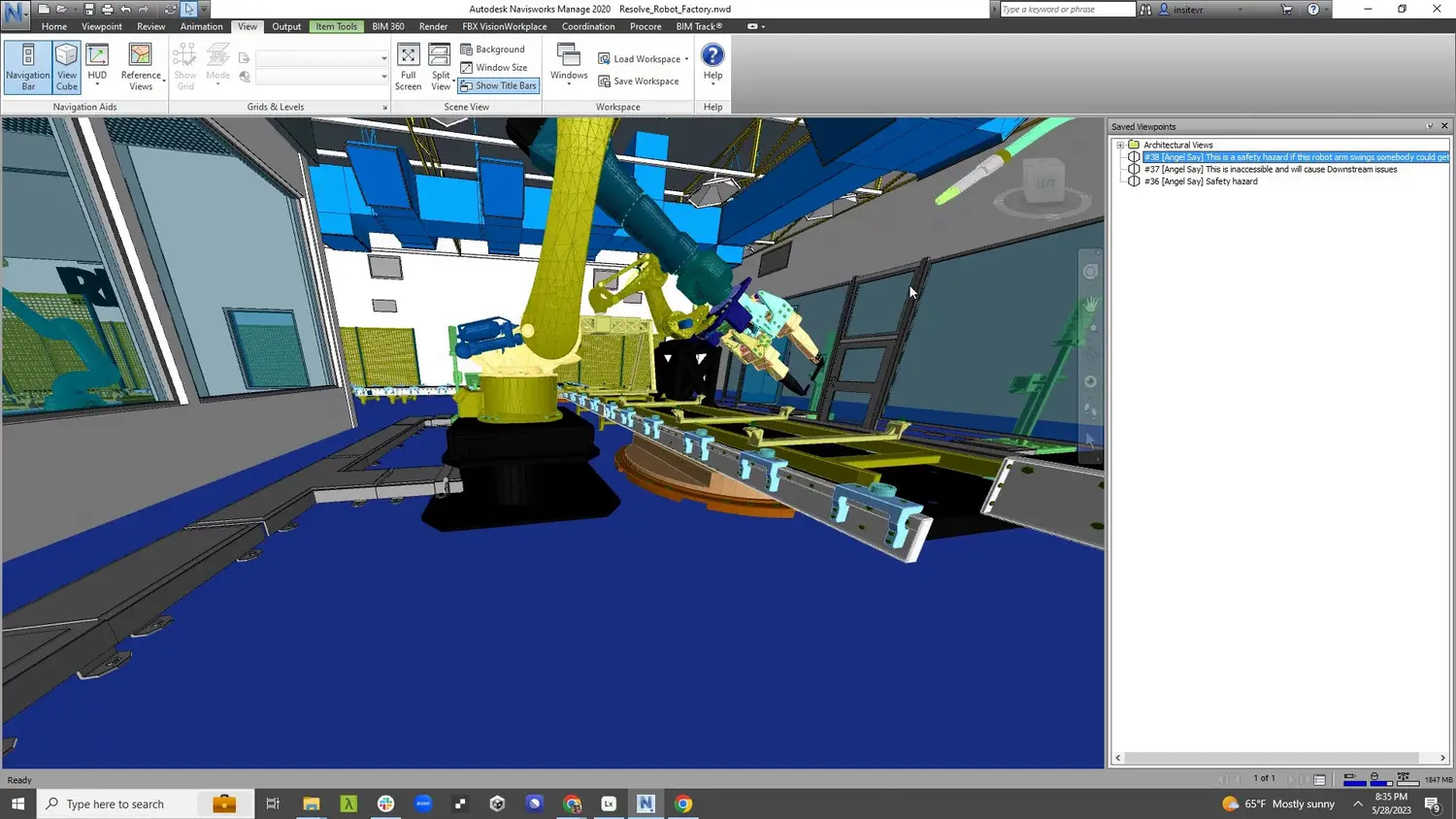Disable the View Cube
Image resolution: width=1456 pixels, height=819 pixels.
click(x=66, y=66)
